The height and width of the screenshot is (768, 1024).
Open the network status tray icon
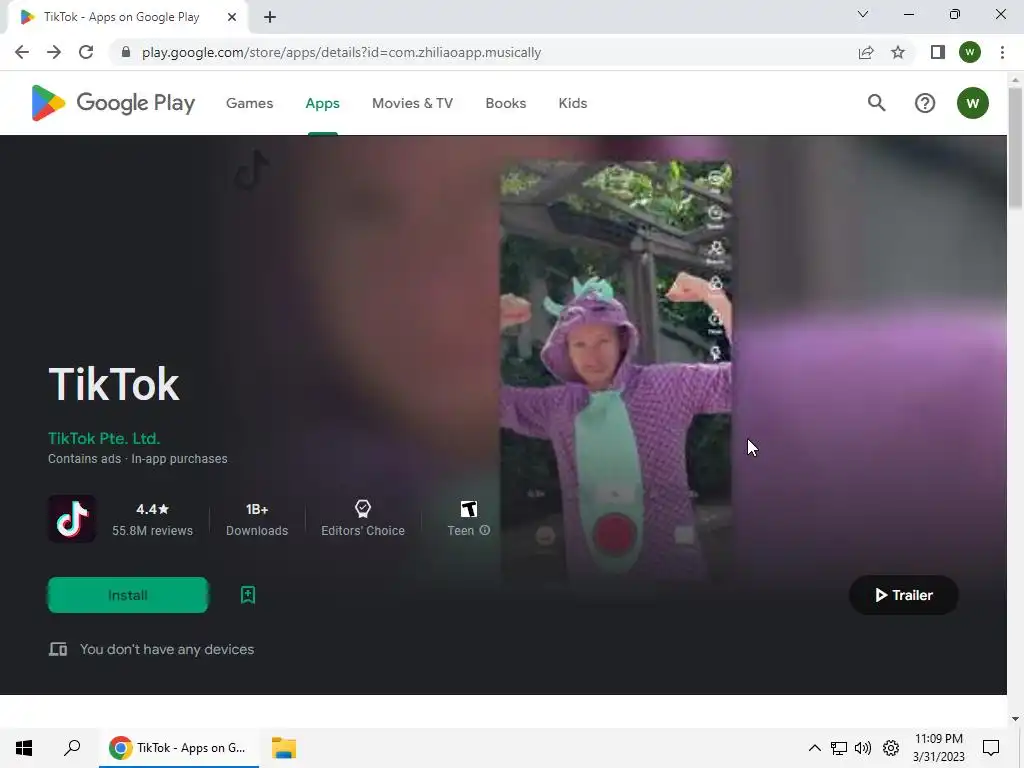tap(839, 748)
